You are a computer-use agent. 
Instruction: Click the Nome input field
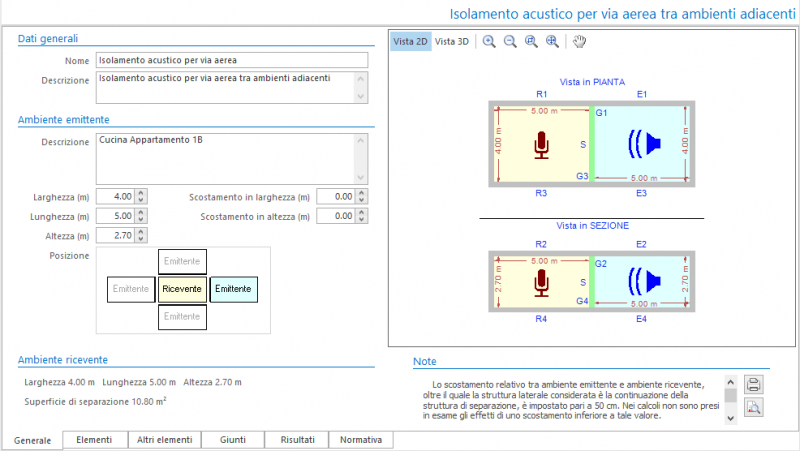click(232, 60)
